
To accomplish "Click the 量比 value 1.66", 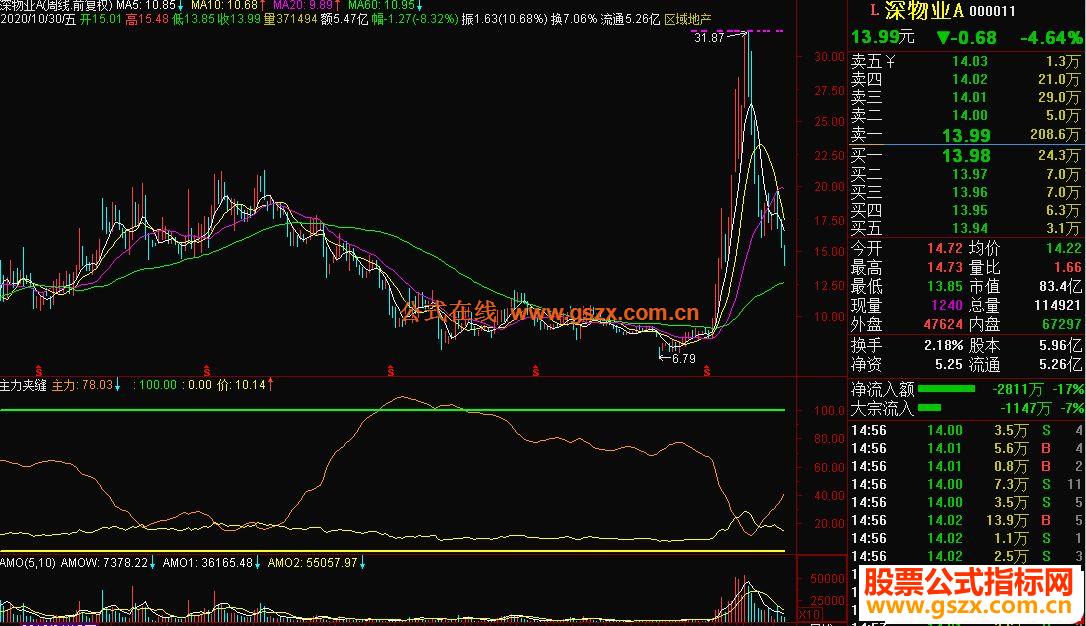I will tap(1067, 267).
